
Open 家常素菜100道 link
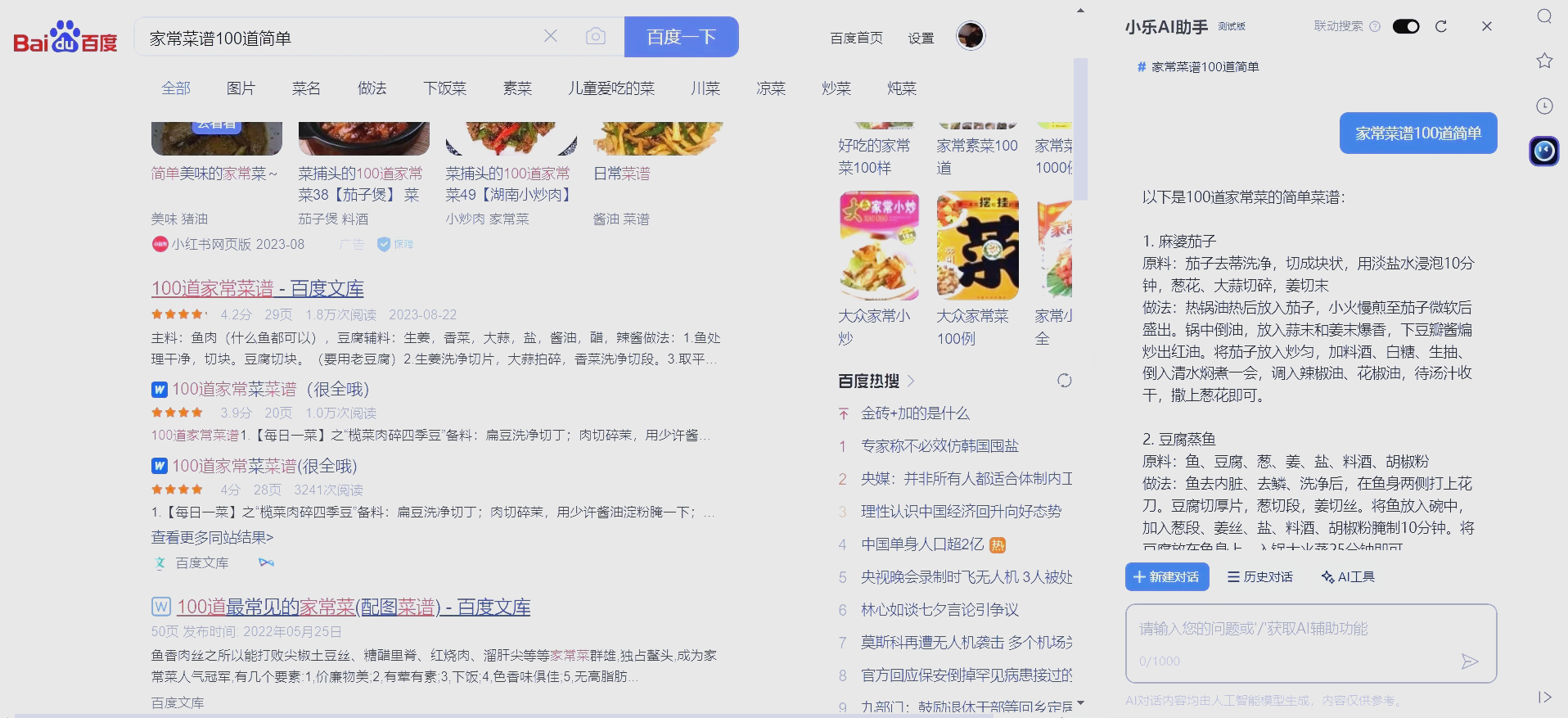point(977,156)
